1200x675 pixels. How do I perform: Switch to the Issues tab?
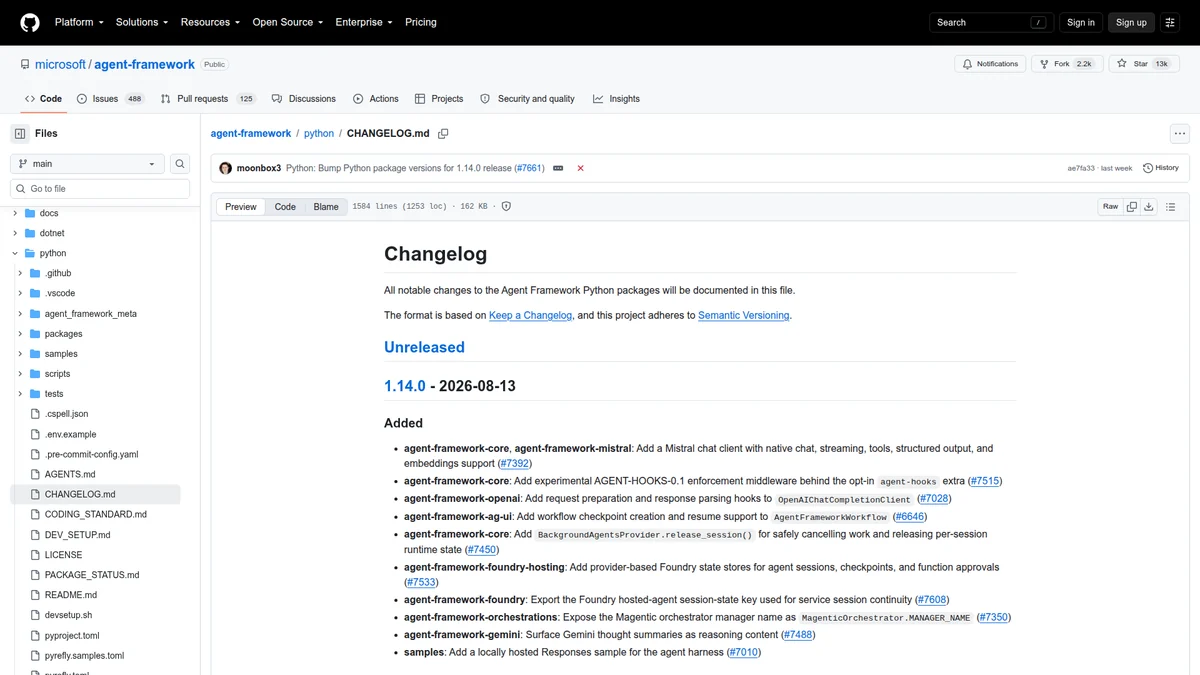click(x=110, y=99)
